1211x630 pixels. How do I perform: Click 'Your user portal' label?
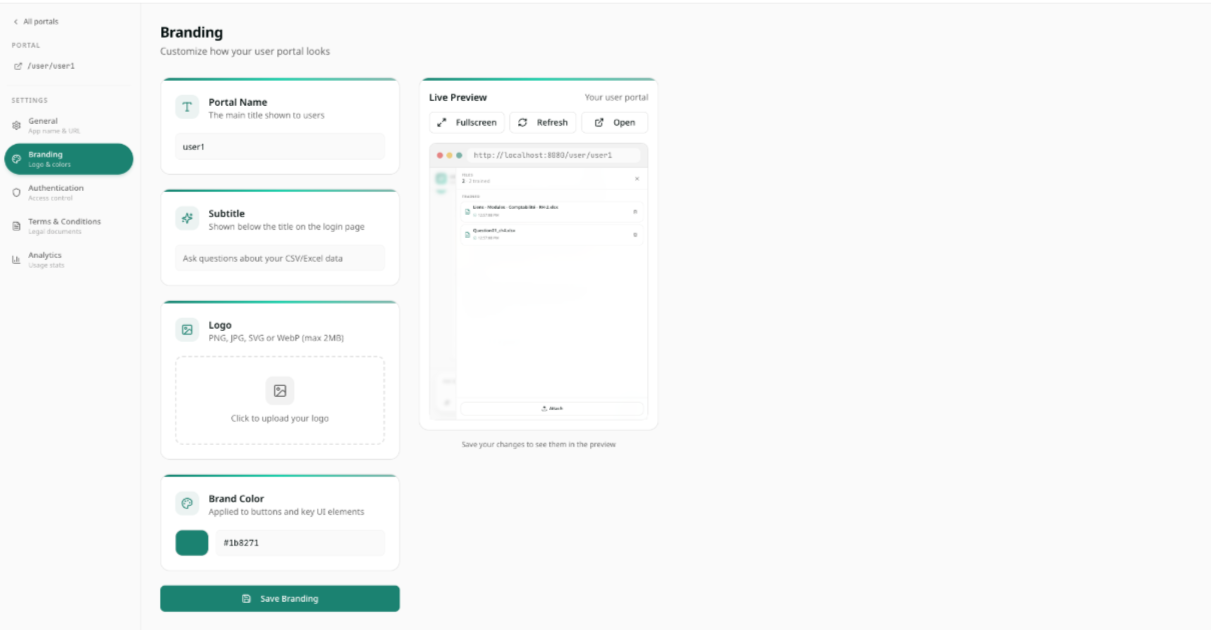[616, 97]
